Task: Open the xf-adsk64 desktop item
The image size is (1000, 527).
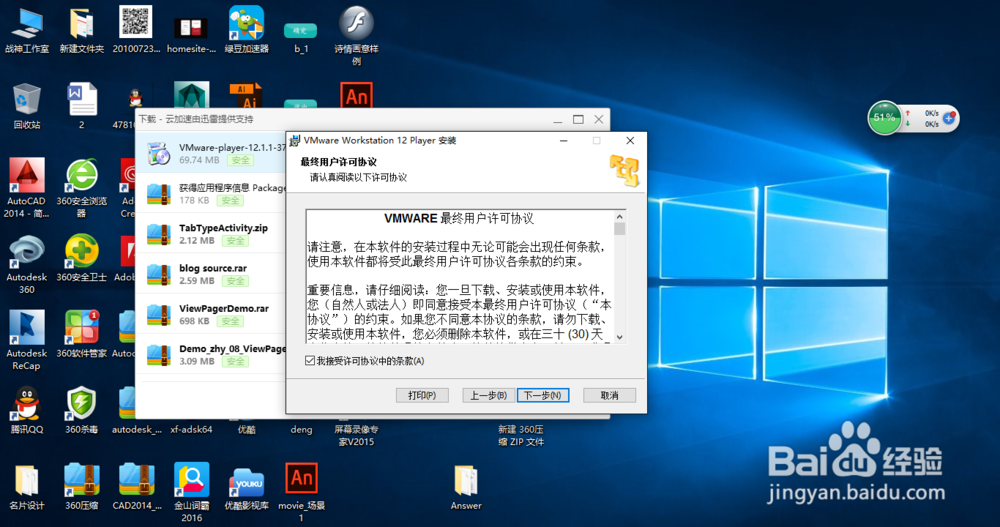Action: click(191, 429)
